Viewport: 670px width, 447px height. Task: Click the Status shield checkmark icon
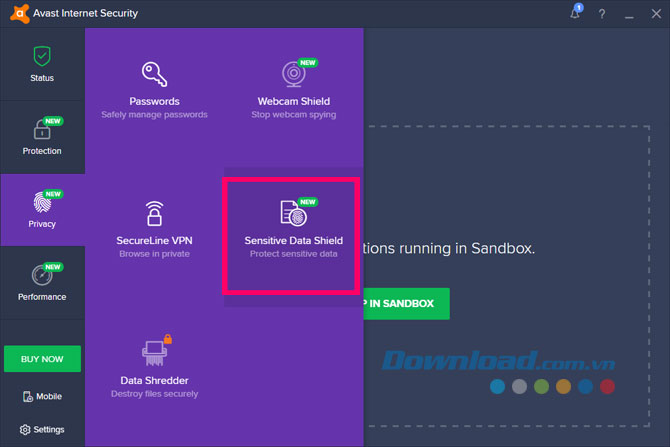[x=42, y=56]
